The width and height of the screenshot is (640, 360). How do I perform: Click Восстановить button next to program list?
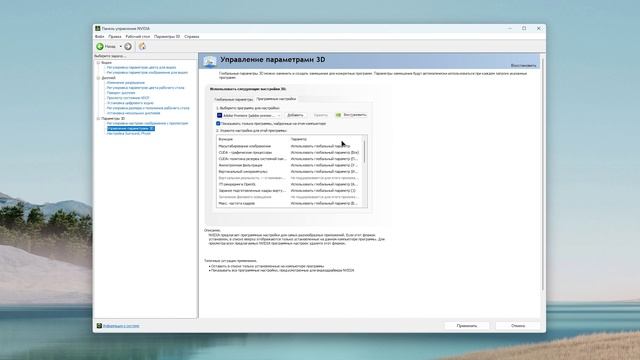(x=351, y=115)
